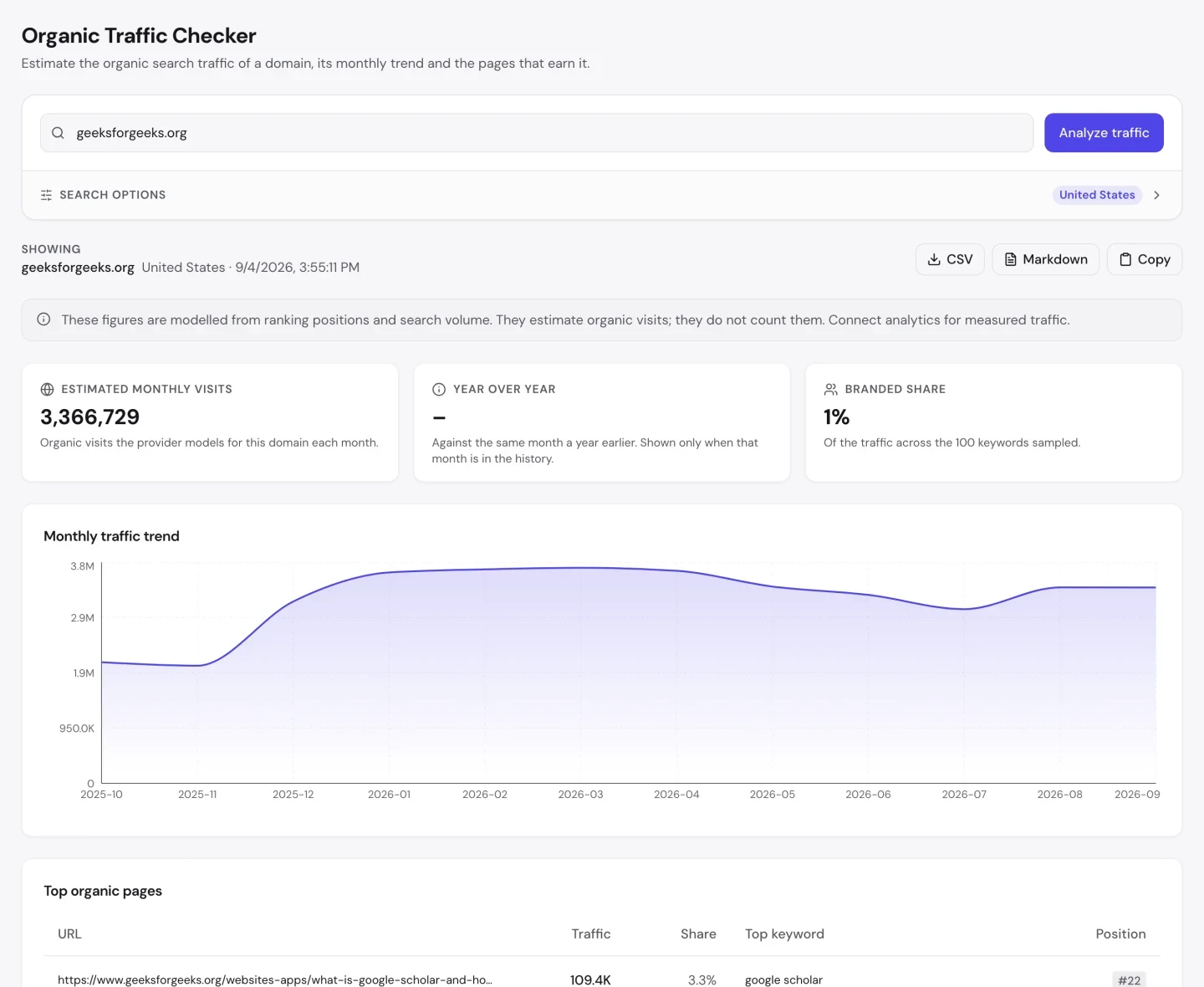This screenshot has height=987, width=1204.
Task: Click the Analyze traffic button
Action: [1104, 133]
